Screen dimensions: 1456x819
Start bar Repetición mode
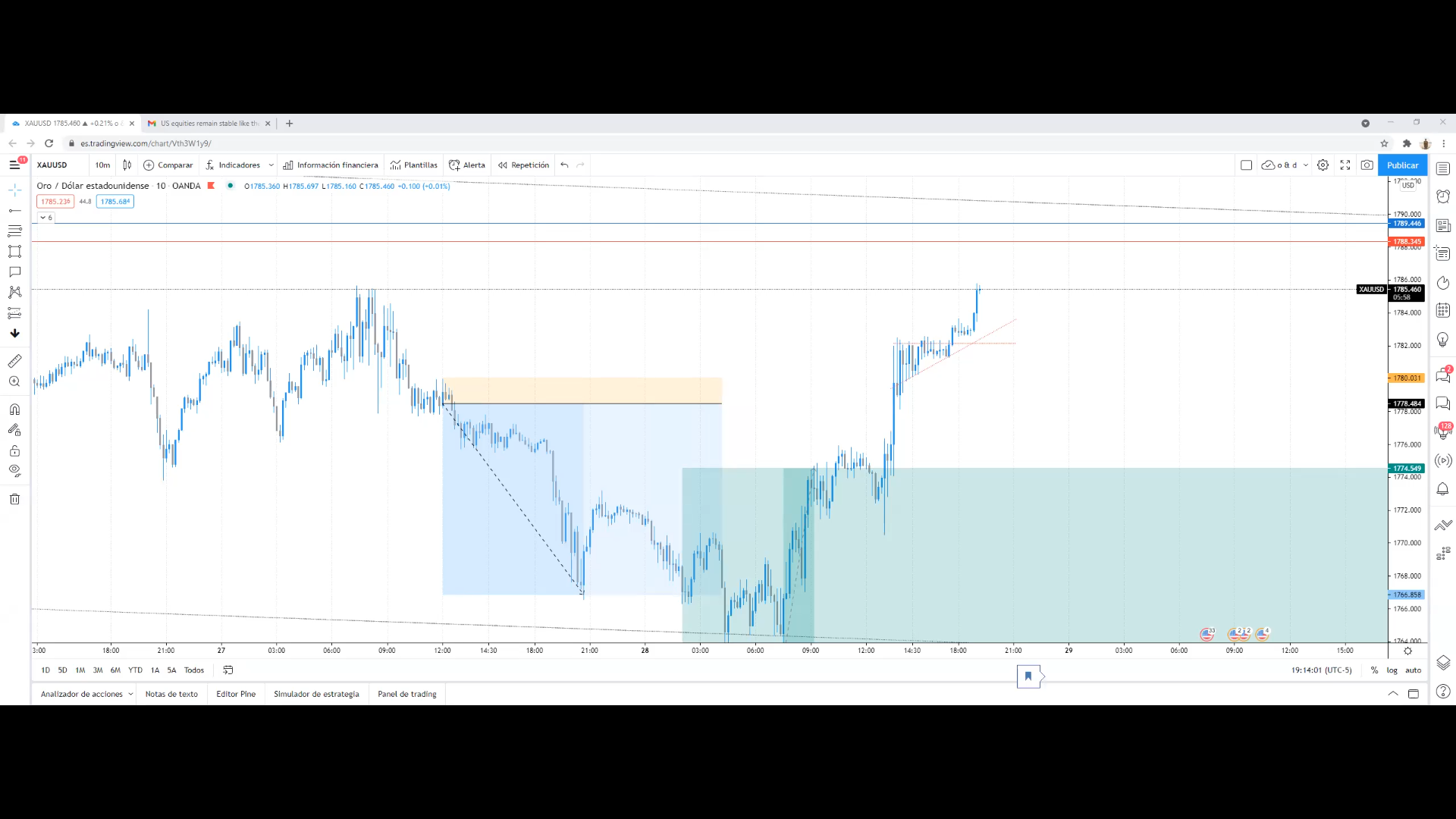tap(523, 165)
